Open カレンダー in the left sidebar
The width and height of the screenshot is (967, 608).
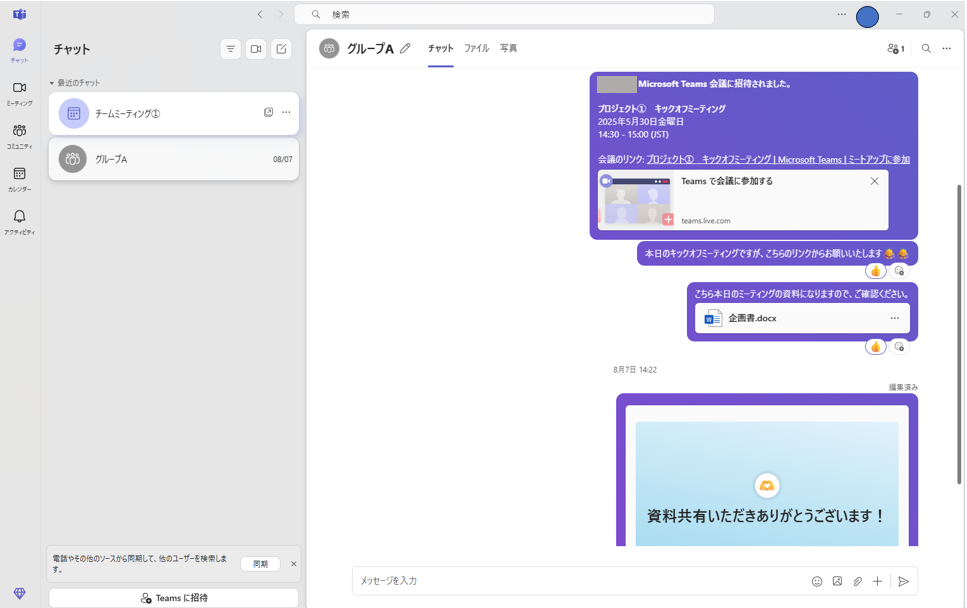pyautogui.click(x=19, y=177)
